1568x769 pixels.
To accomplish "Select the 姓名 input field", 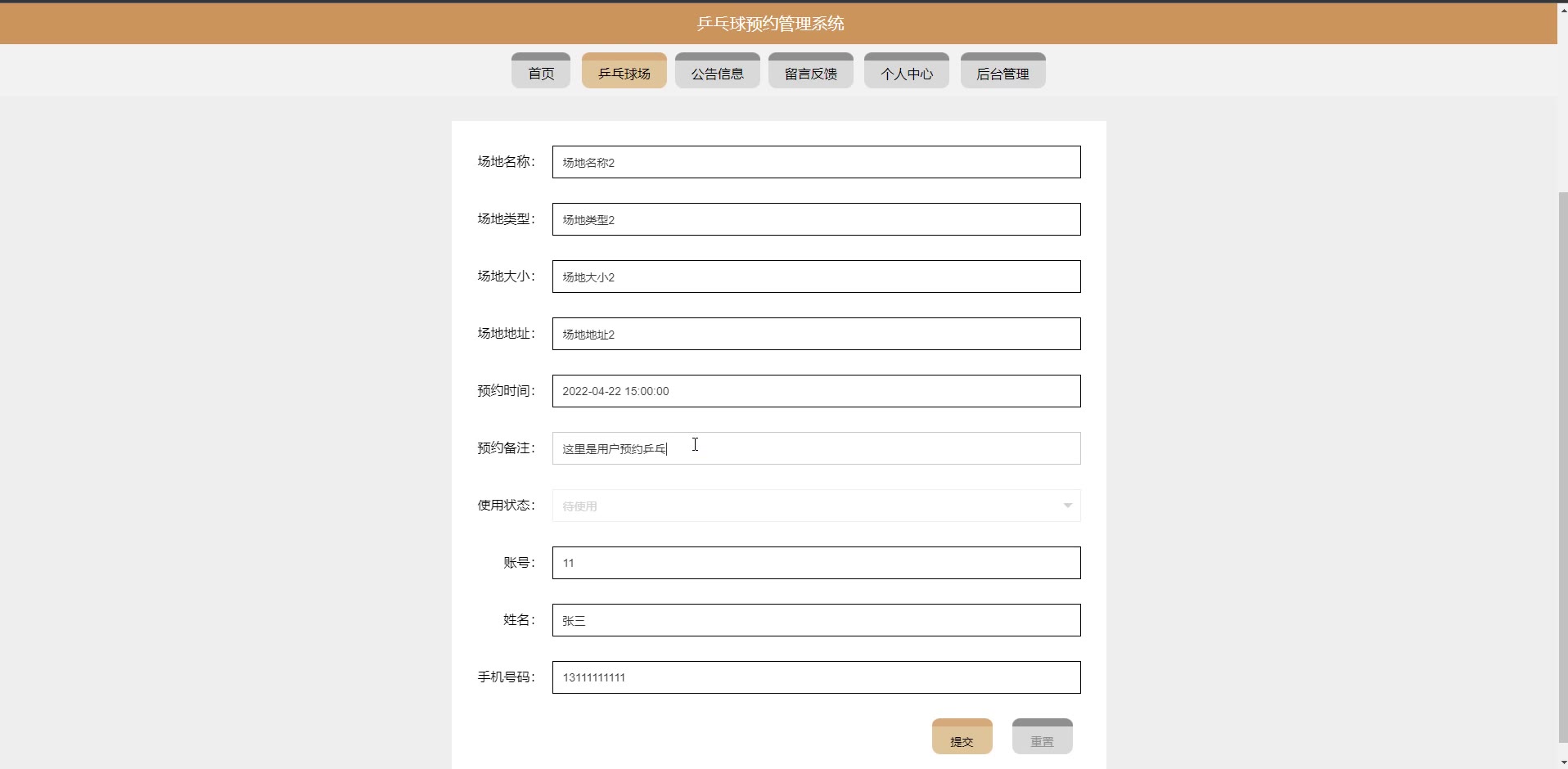I will [817, 620].
